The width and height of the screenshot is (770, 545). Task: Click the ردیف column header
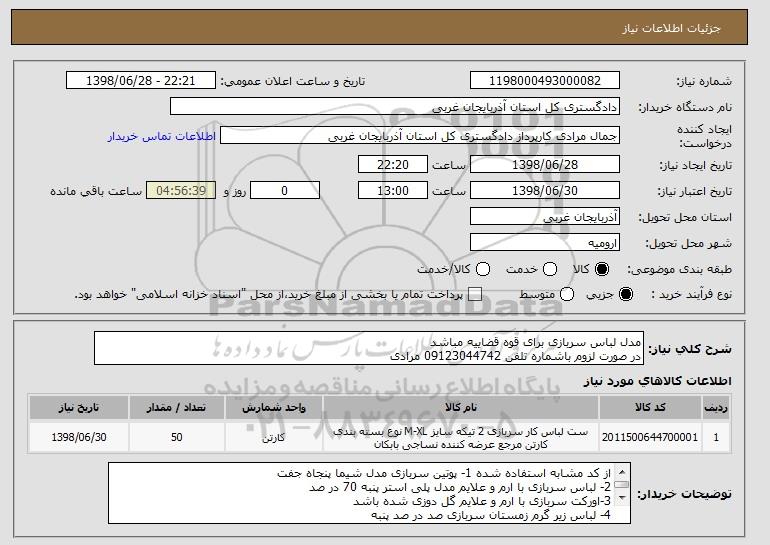[x=716, y=408]
